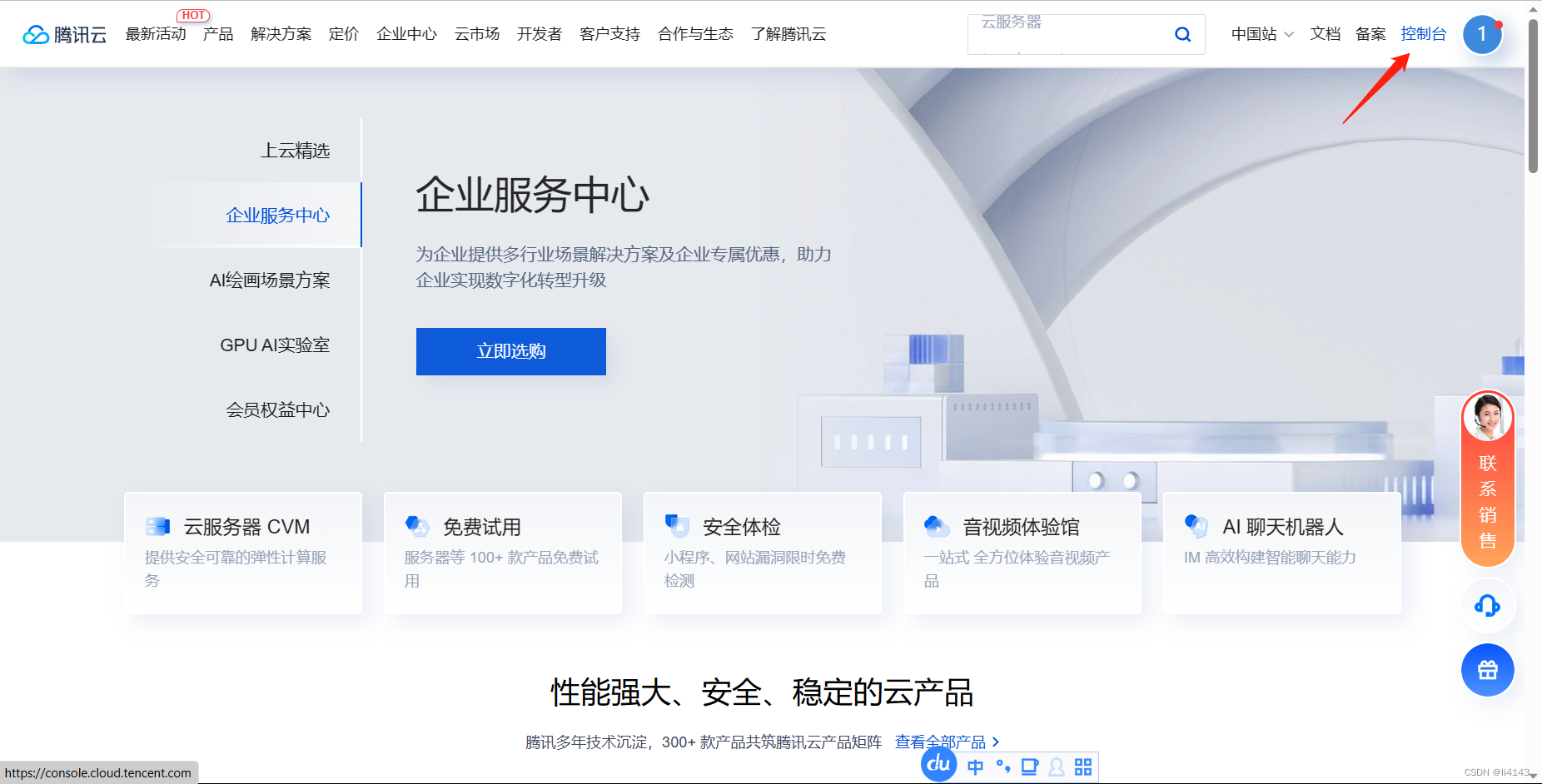Open the 了解腾讯云 menu
Screen dimensions: 1542x784
788,34
